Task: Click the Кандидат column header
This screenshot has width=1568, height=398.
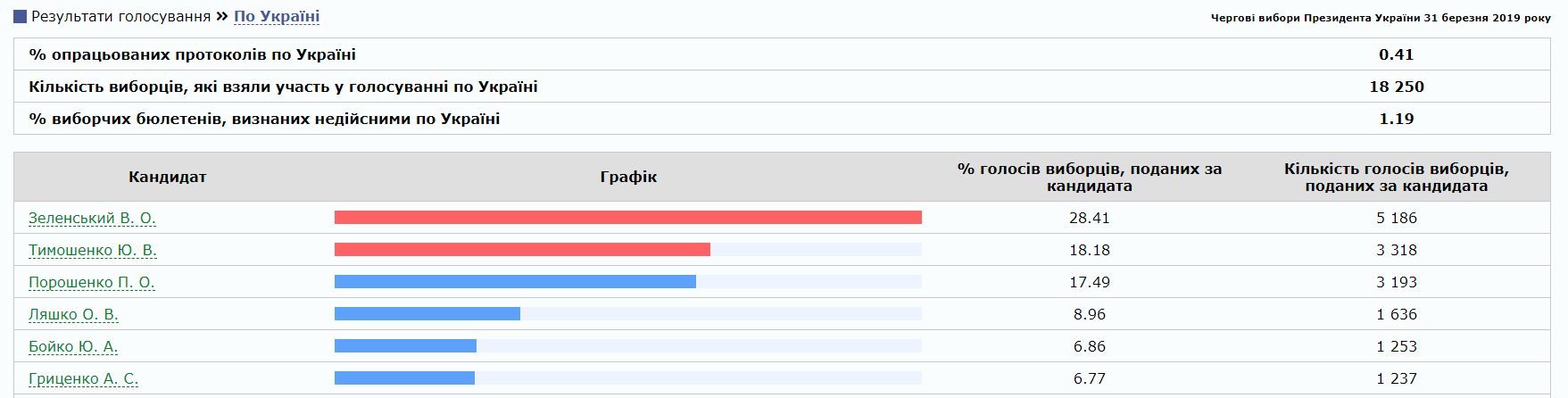Action: pyautogui.click(x=168, y=177)
